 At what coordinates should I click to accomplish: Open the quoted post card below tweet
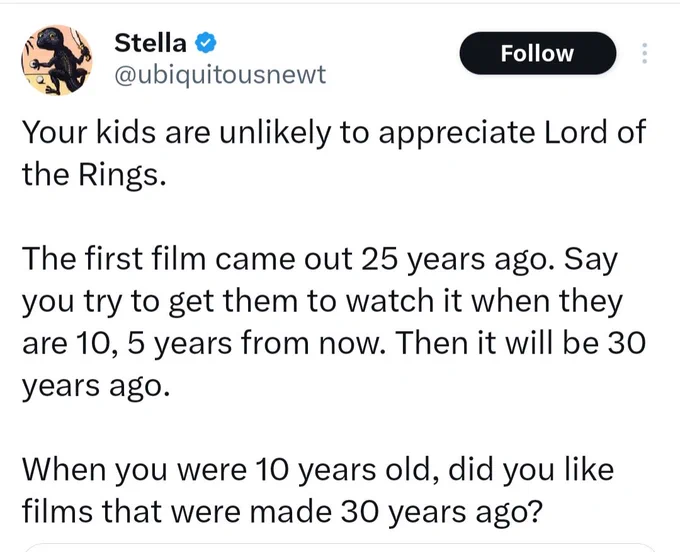pos(340,547)
